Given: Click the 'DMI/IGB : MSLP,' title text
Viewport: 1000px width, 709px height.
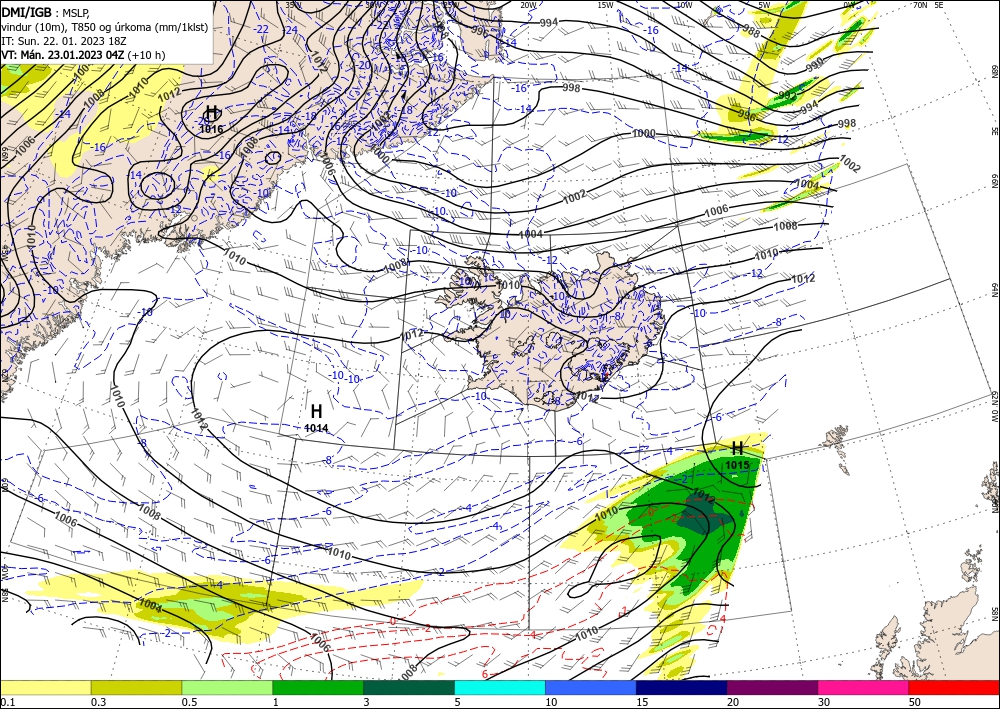Looking at the screenshot, I should point(45,11).
